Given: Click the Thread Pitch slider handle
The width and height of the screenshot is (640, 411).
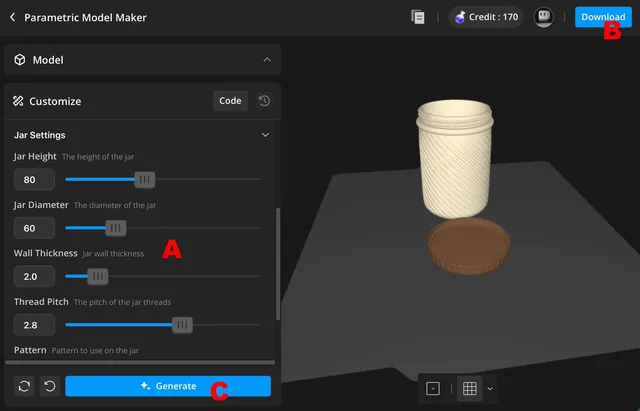Looking at the screenshot, I should tap(181, 325).
